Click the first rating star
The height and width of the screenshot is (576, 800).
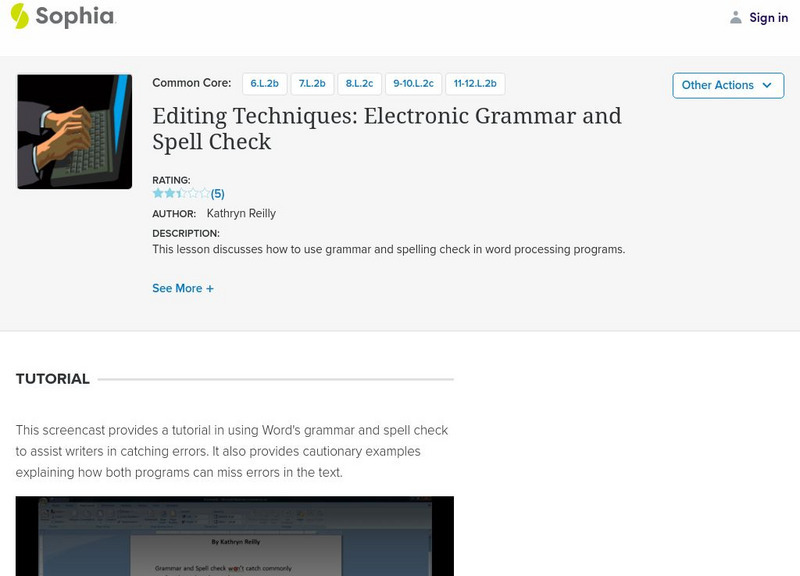pyautogui.click(x=156, y=192)
